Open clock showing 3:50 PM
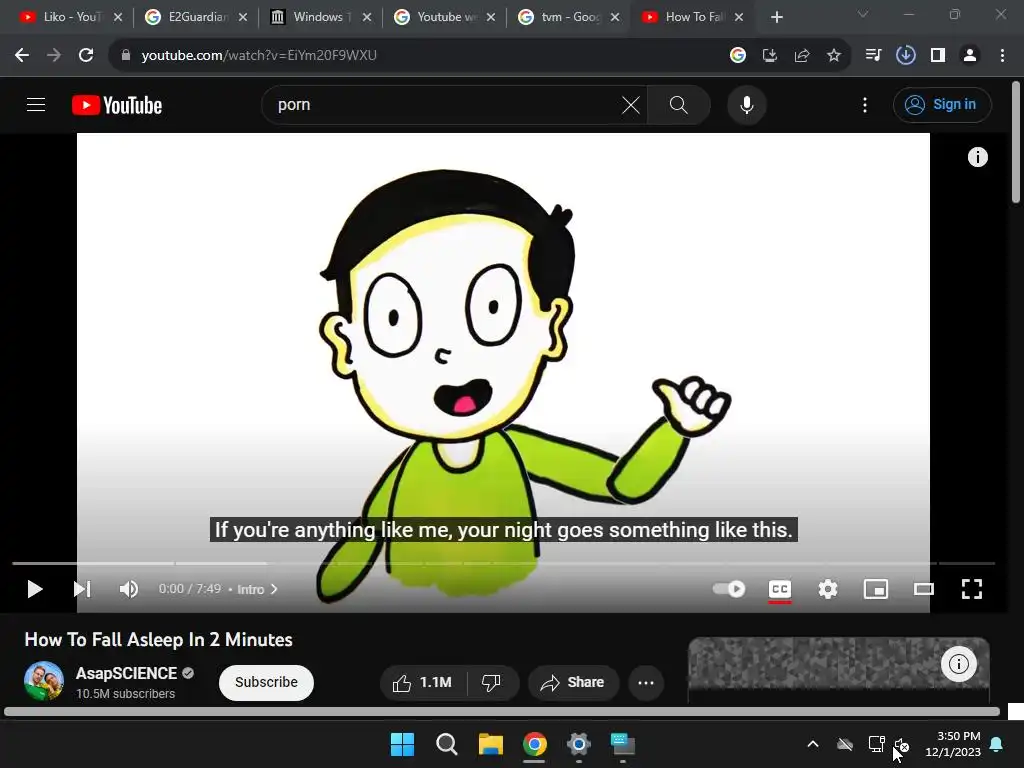 [x=953, y=744]
